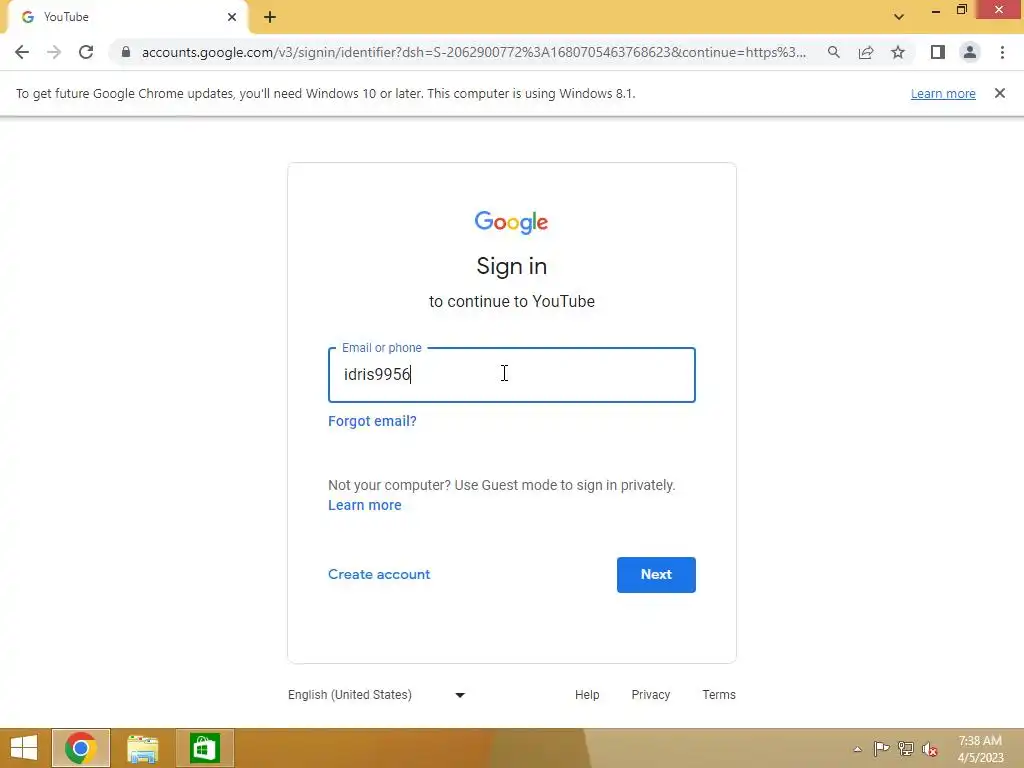Bookmark this page with the star icon
Viewport: 1024px width, 768px height.
pyautogui.click(x=898, y=52)
